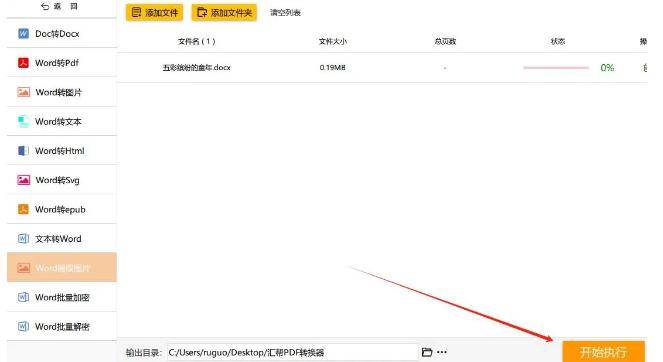Screen dimensions: 663x362
Task: Click the 添加文件夹 button
Action: tap(224, 13)
